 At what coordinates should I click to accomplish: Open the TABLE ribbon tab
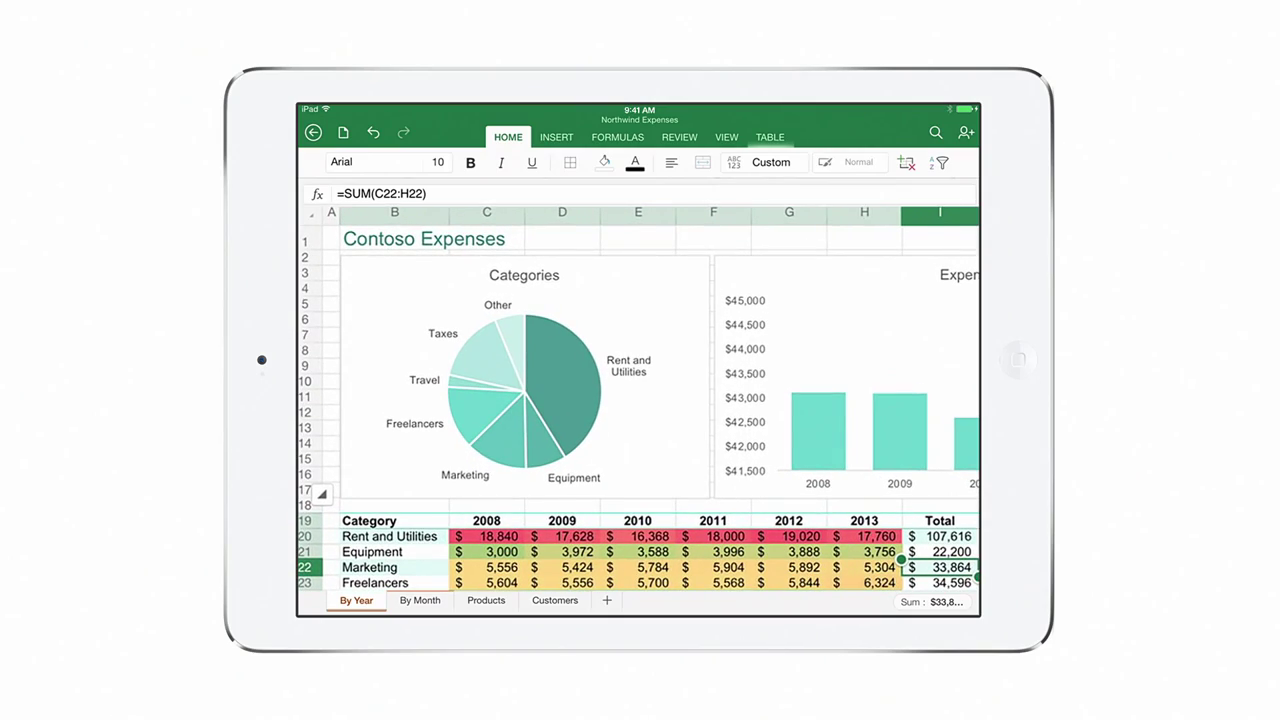click(x=770, y=137)
